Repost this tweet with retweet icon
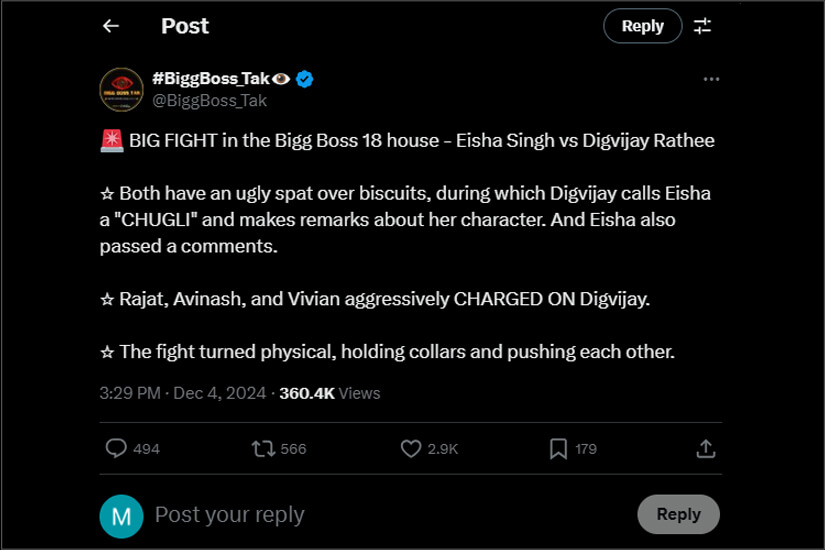The height and width of the screenshot is (550, 825). pos(263,449)
